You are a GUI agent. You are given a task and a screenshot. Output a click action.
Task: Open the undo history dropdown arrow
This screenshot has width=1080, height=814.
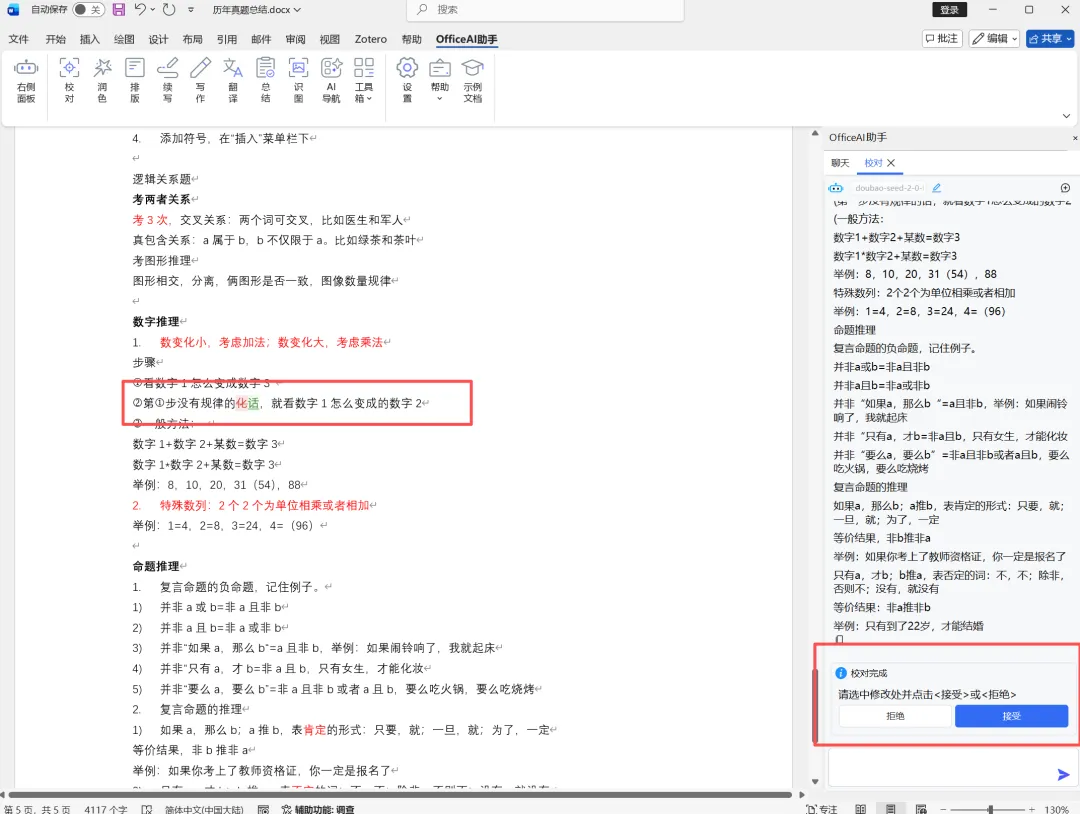pos(152,10)
